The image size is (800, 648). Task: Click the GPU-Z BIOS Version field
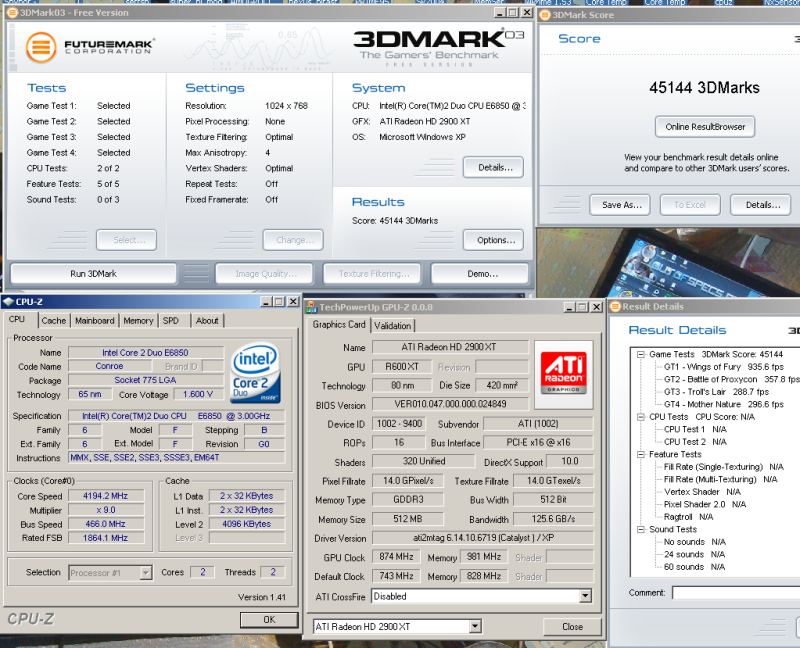coord(450,404)
